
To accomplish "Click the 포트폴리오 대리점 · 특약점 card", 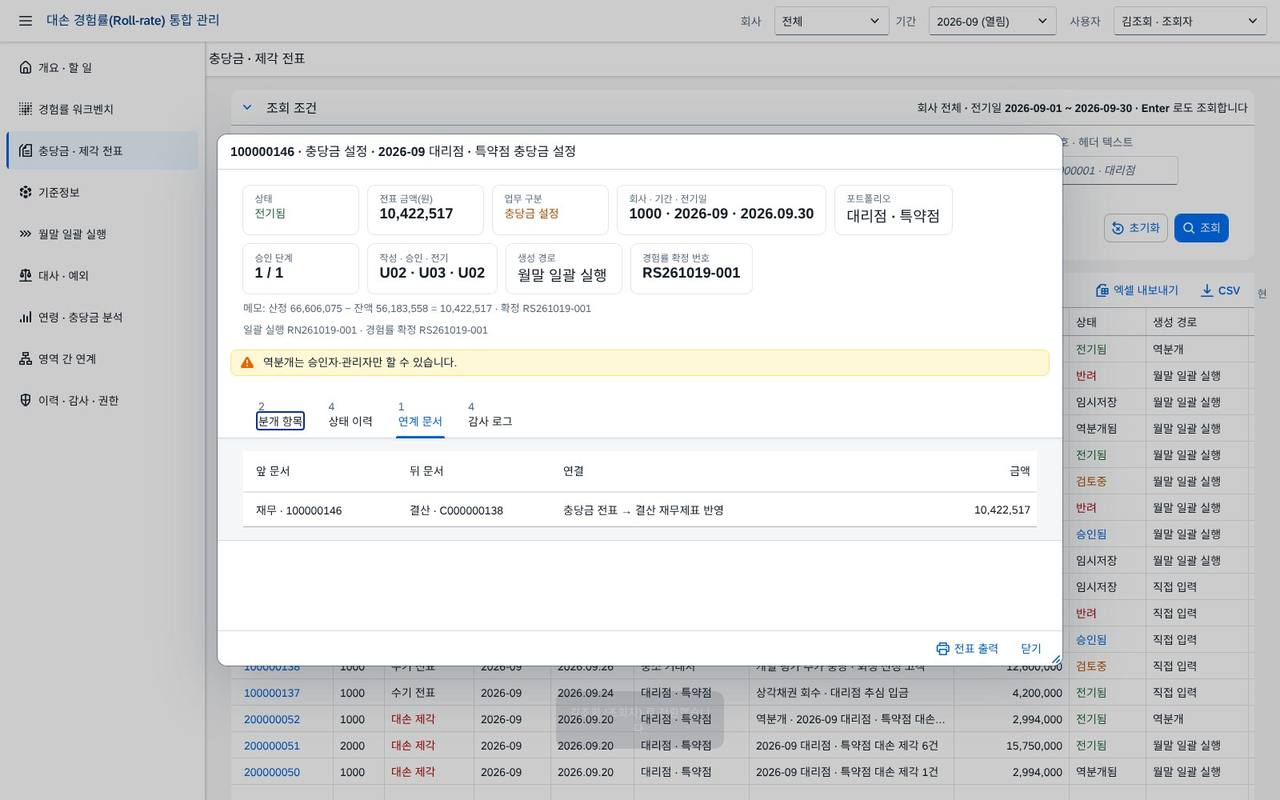I will coord(893,210).
